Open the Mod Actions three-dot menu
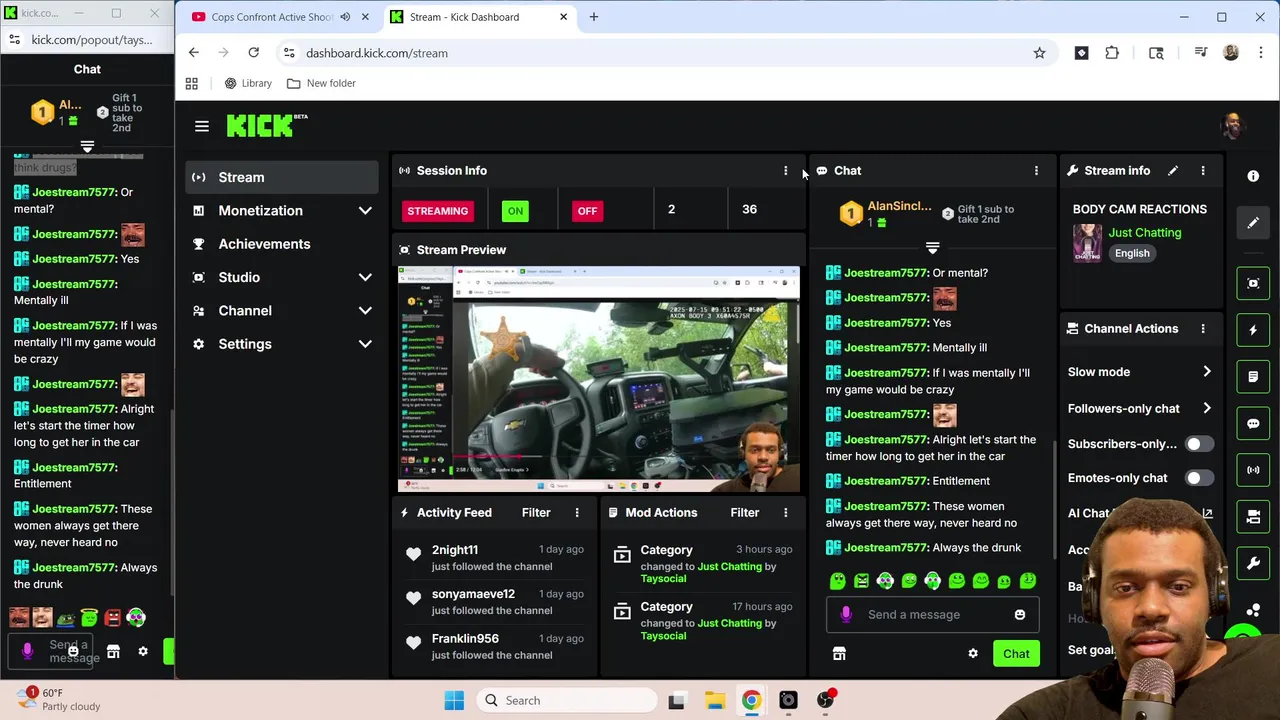The image size is (1280, 720). 785,512
